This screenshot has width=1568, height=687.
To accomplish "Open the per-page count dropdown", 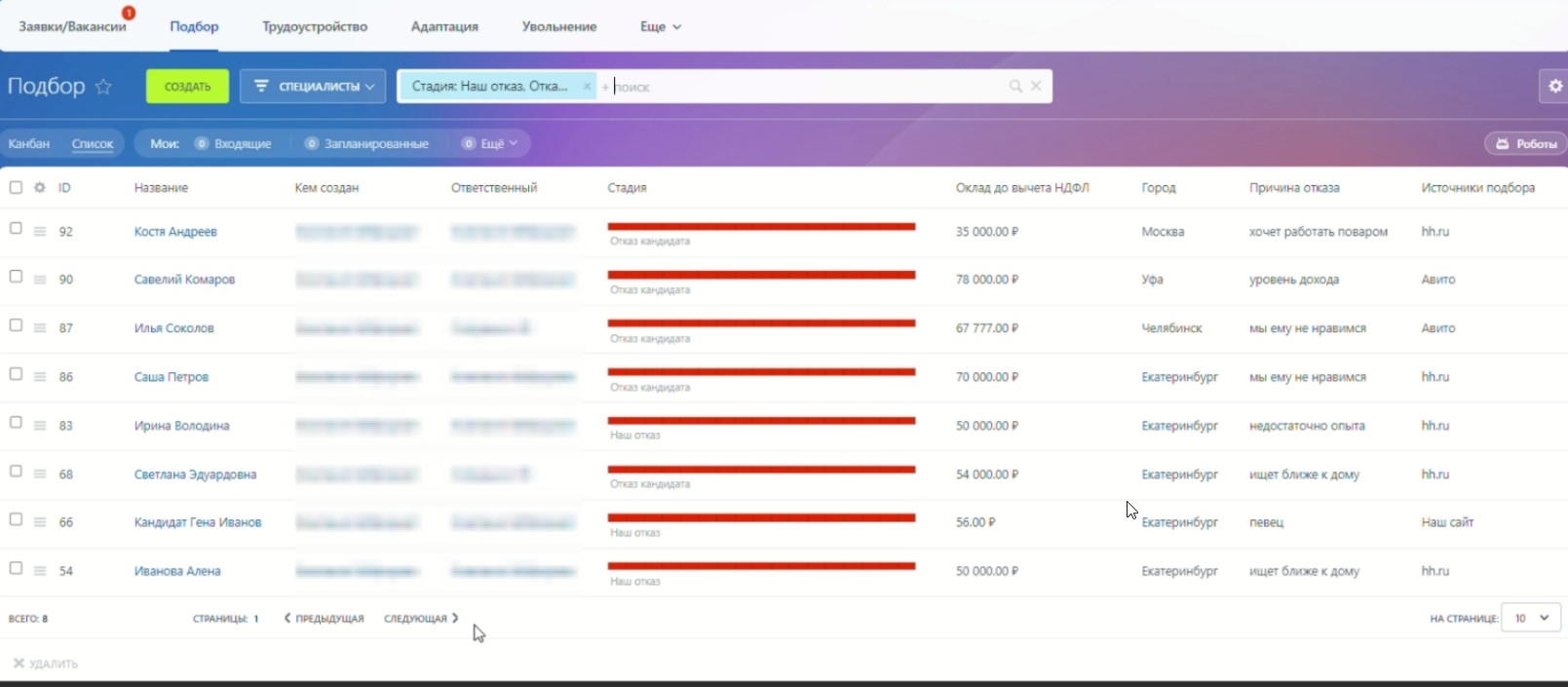I will (1531, 618).
